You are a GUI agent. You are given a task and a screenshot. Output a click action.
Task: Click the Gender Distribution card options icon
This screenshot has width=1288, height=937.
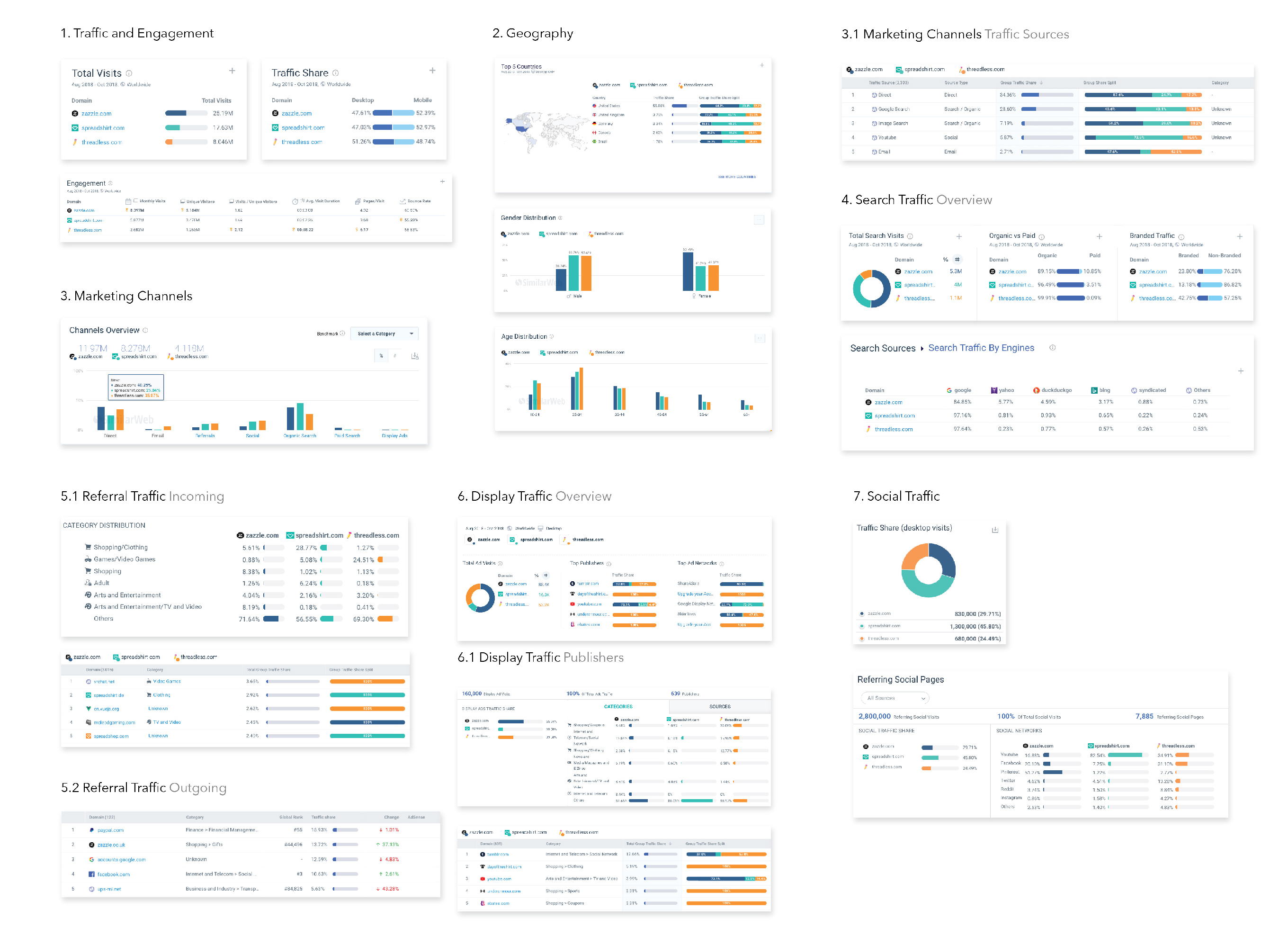click(x=759, y=220)
